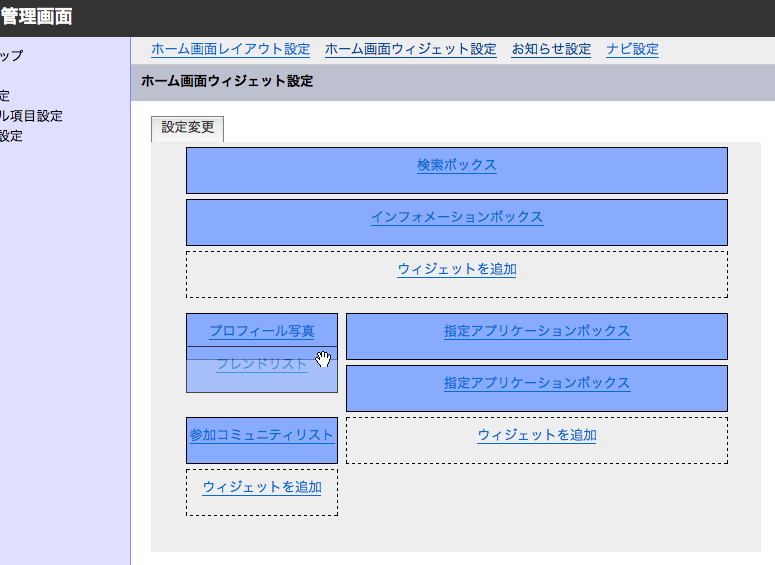
Task: Select the プロフィール写真 widget
Action: pyautogui.click(x=261, y=331)
